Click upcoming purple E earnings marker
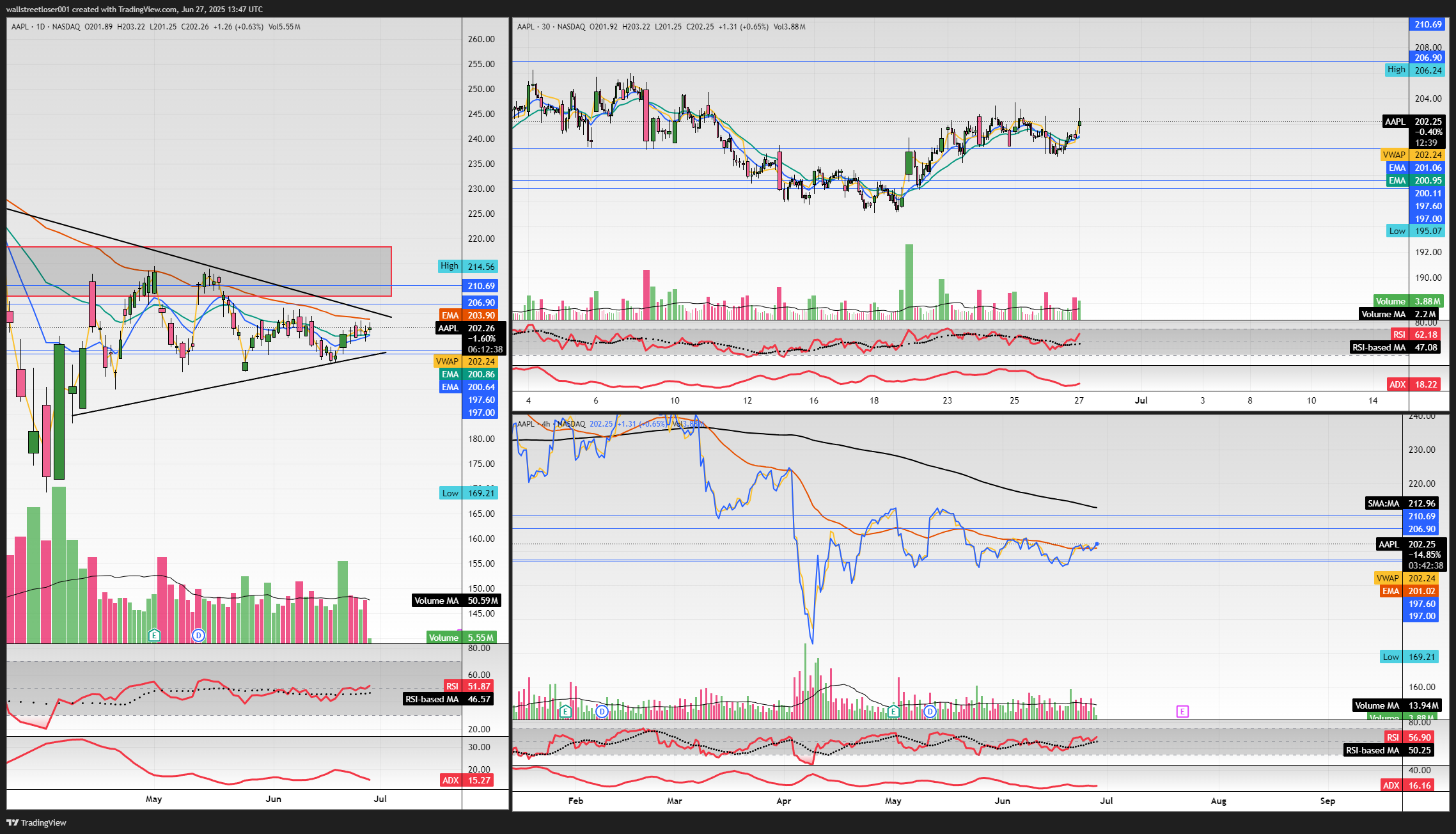This screenshot has width=1456, height=834. click(1182, 711)
